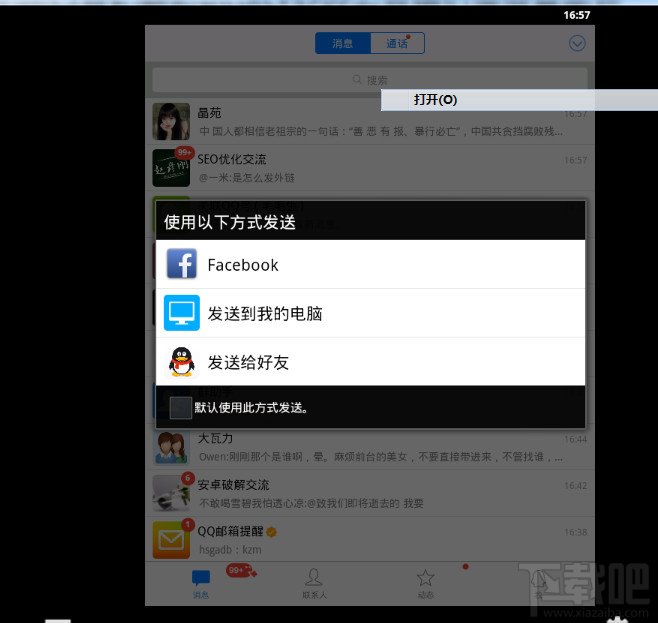Switch to the 通话 tab at top
Screen dimensions: 658x623
(397, 43)
